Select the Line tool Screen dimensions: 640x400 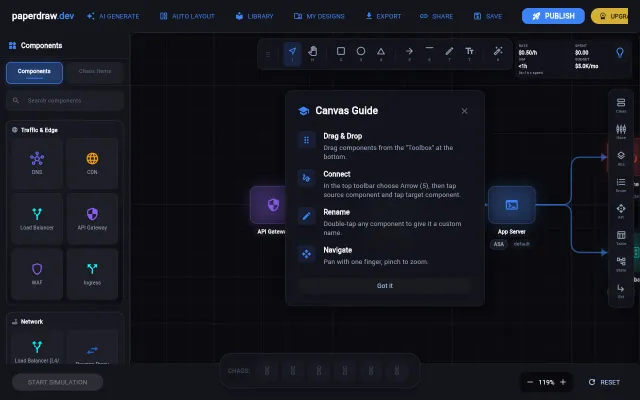tap(429, 54)
